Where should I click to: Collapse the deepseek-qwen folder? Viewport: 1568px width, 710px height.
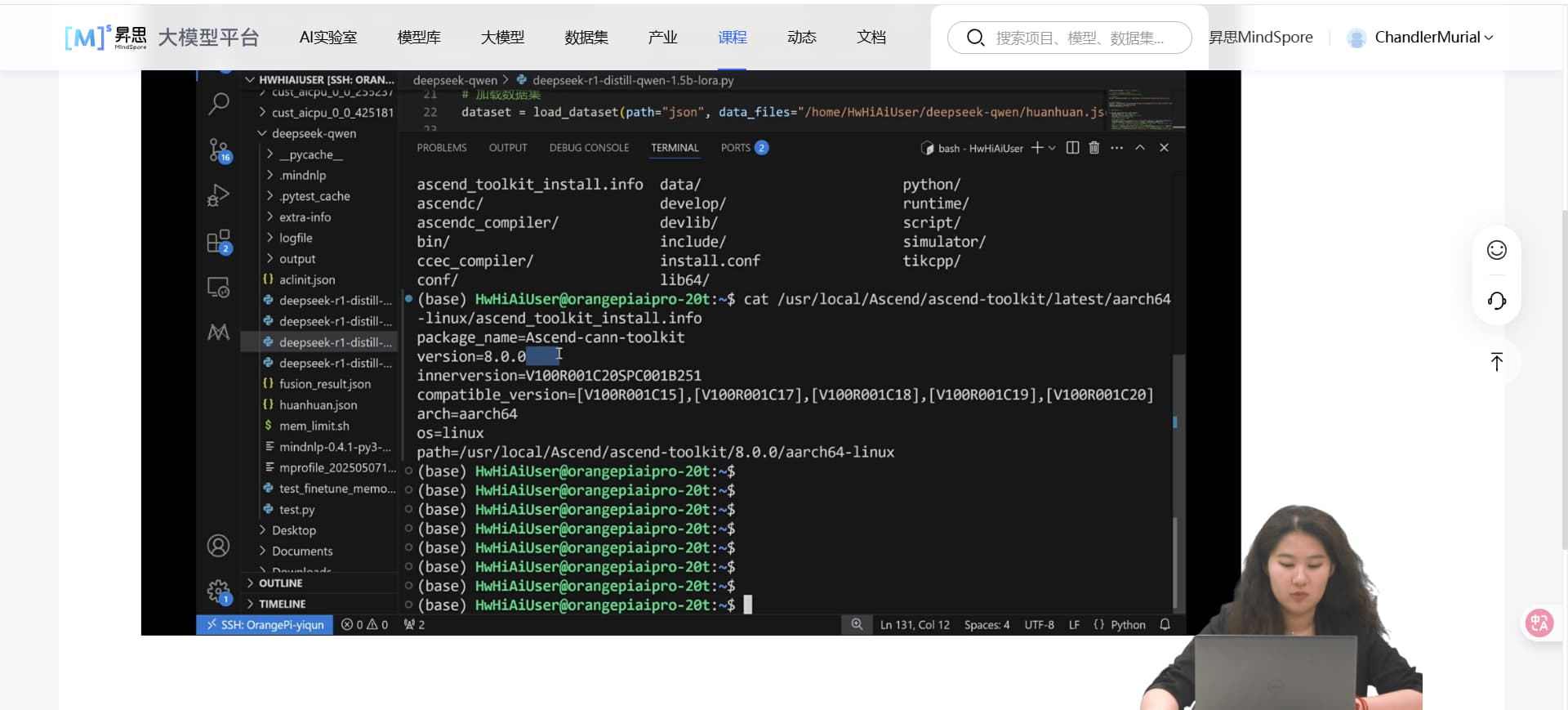314,133
